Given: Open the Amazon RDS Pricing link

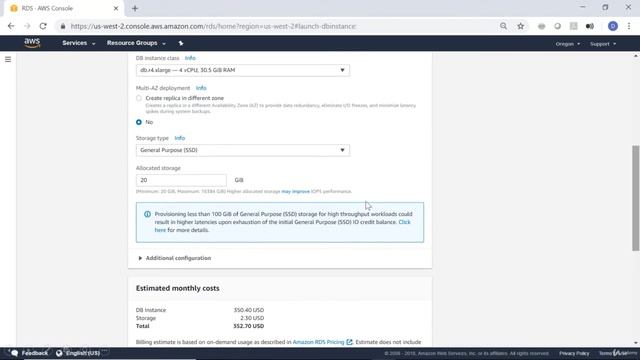Looking at the screenshot, I should pos(318,342).
